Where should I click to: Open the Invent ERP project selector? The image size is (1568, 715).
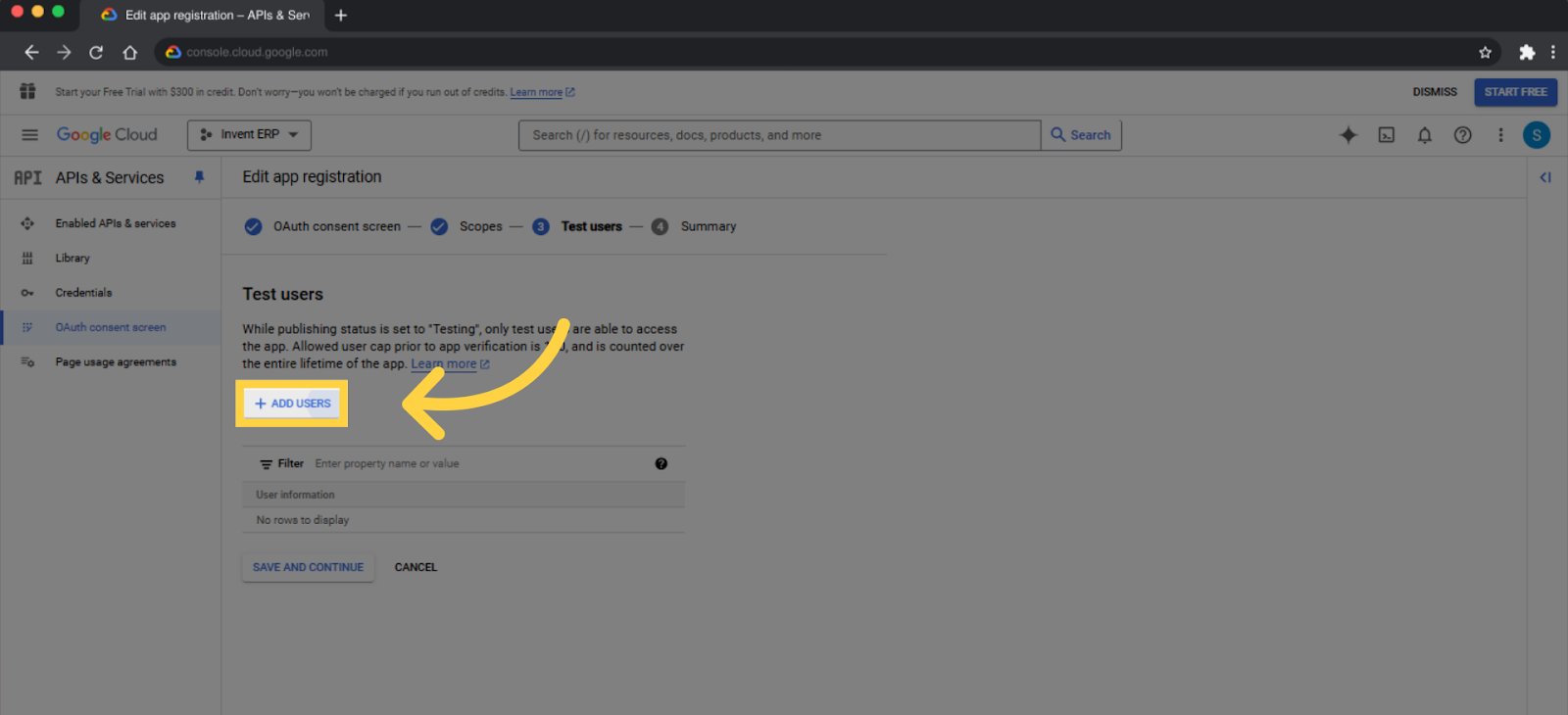click(x=249, y=135)
